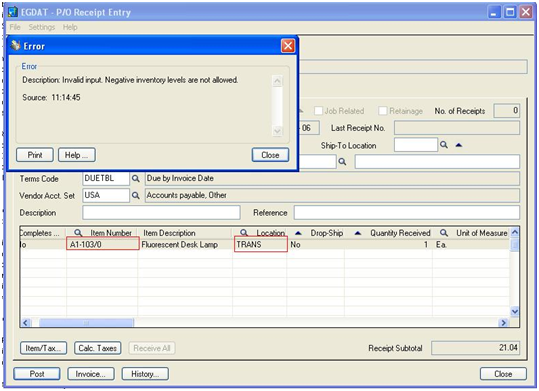Viewport: 539px width, 391px height.
Task: Click Close button in the Error dialog
Action: click(x=270, y=155)
